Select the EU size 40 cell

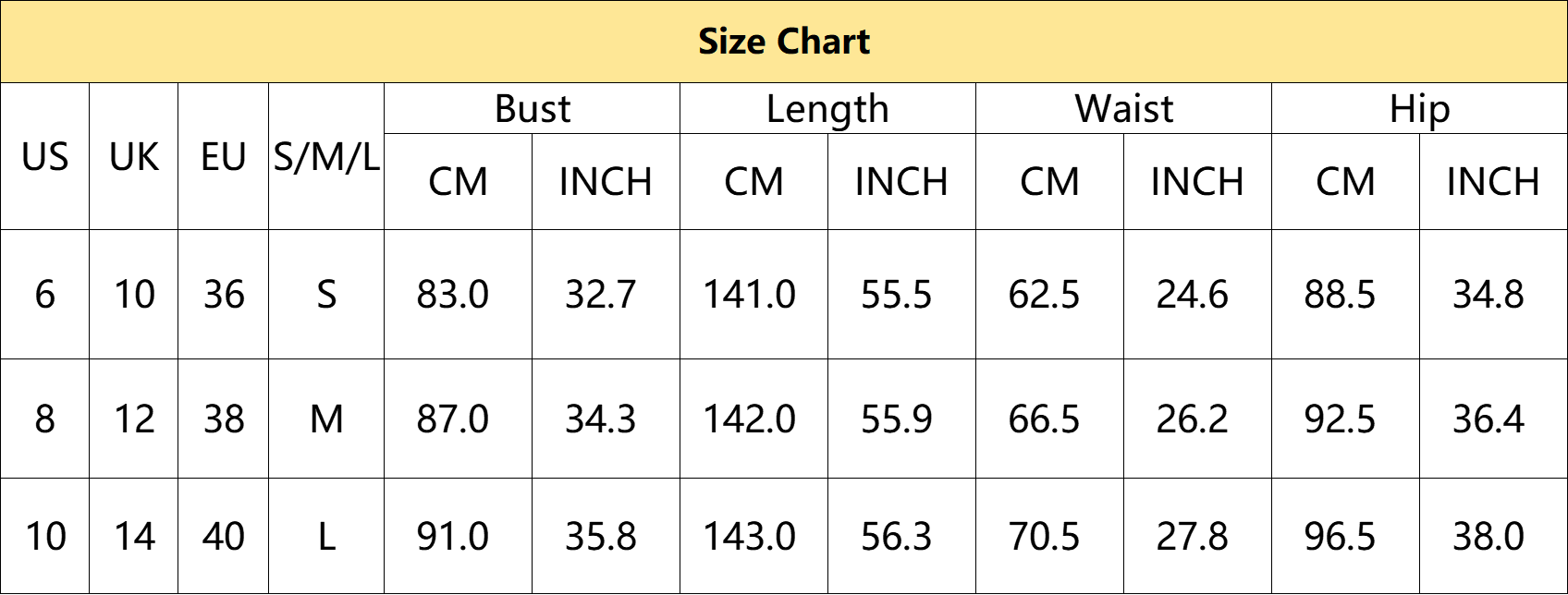[x=224, y=537]
